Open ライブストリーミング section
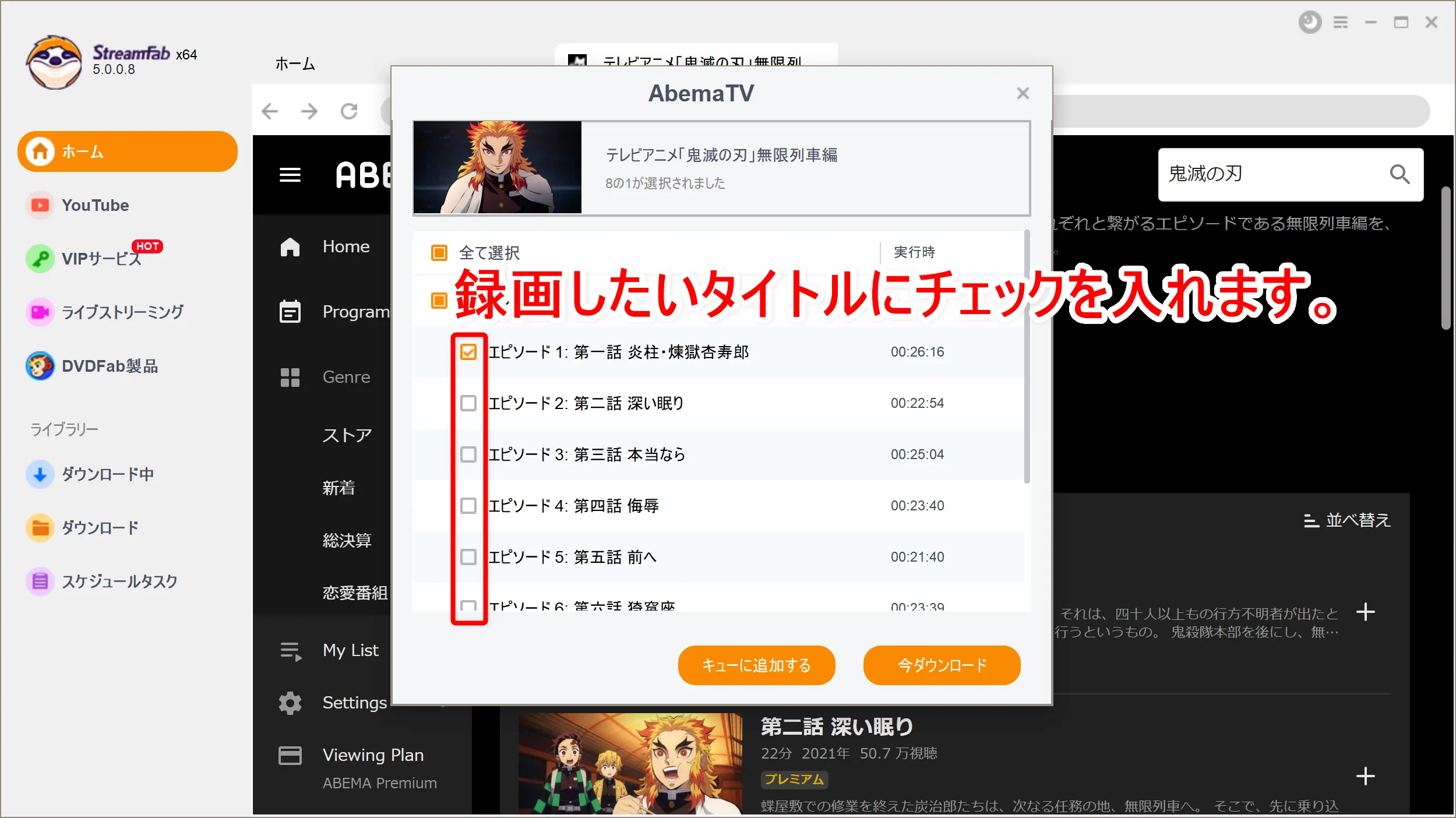Viewport: 1456px width, 818px height. tap(122, 312)
